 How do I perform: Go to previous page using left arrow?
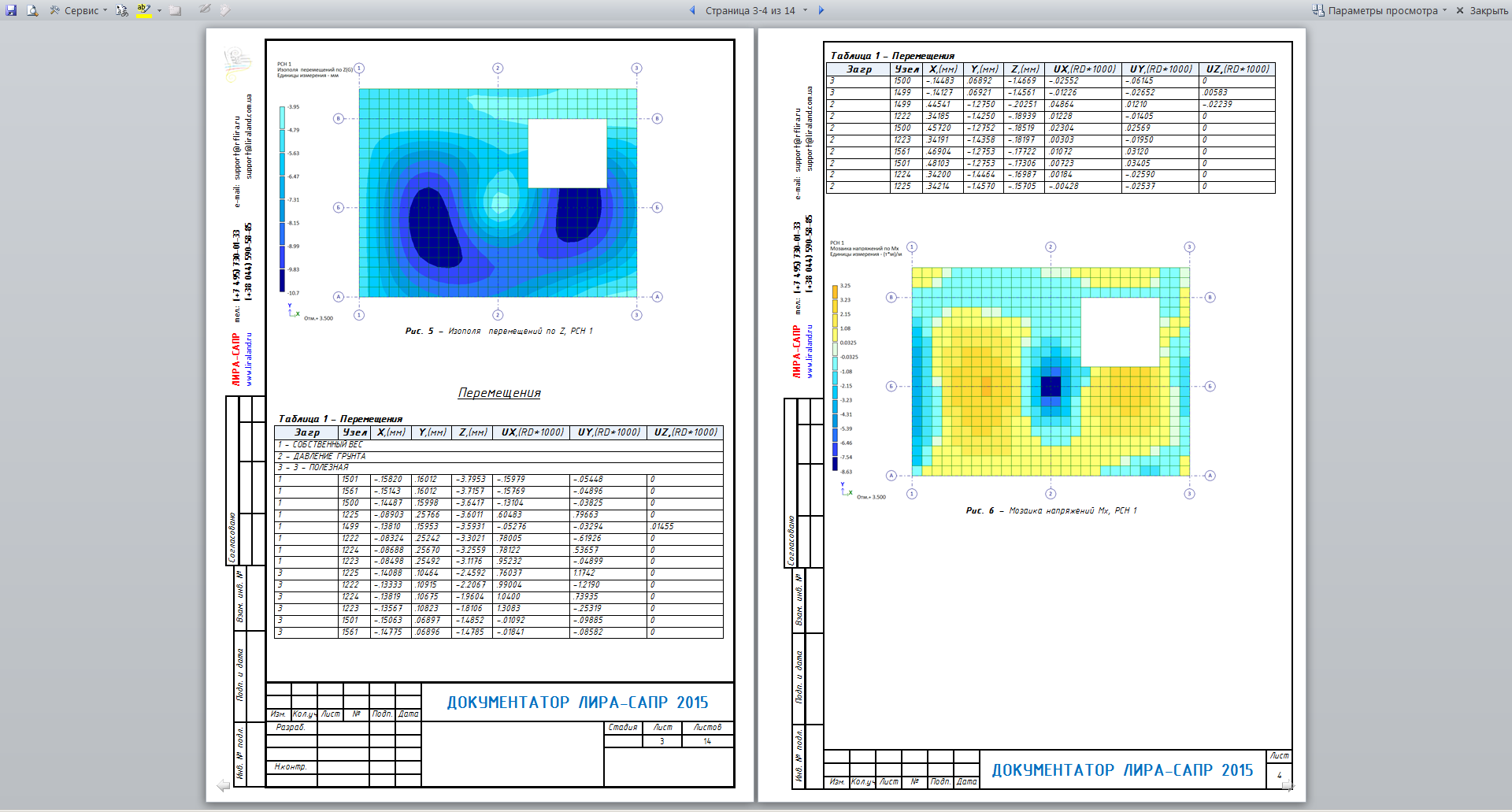[x=692, y=10]
